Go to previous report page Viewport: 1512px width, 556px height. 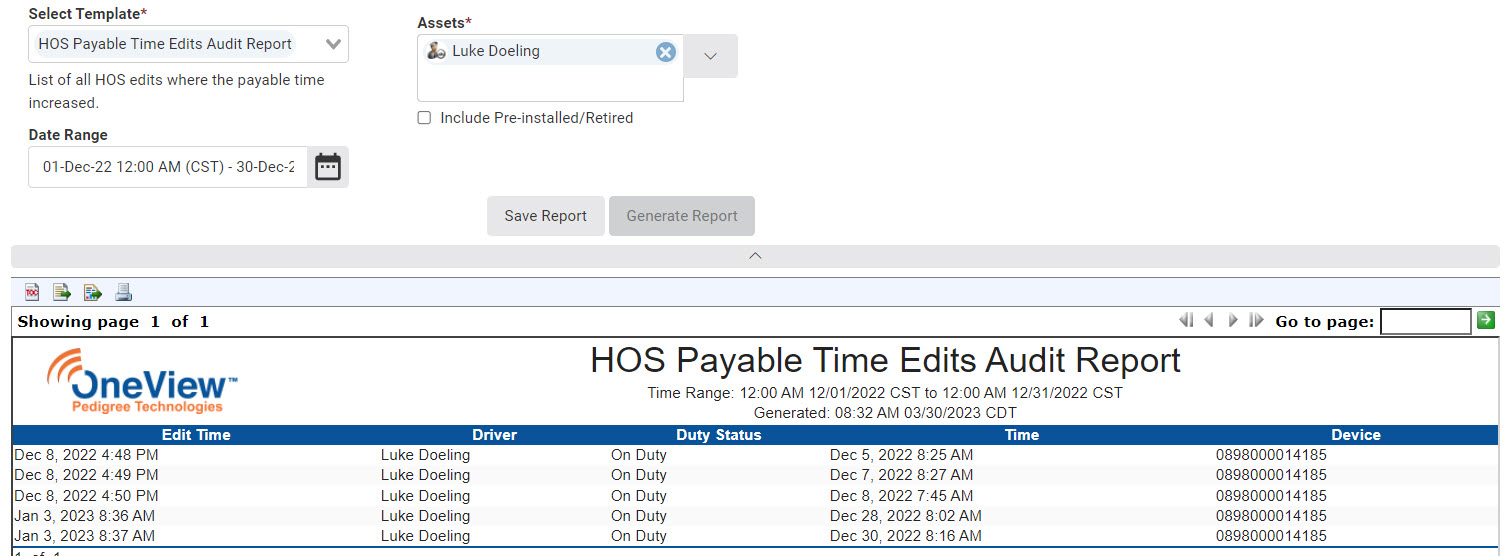click(x=1209, y=321)
